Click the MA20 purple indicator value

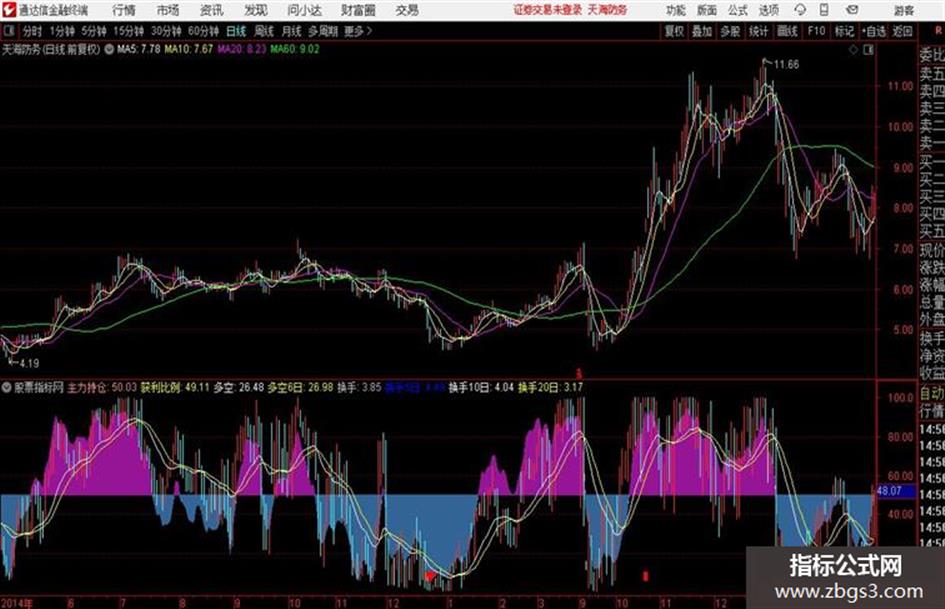(242, 49)
